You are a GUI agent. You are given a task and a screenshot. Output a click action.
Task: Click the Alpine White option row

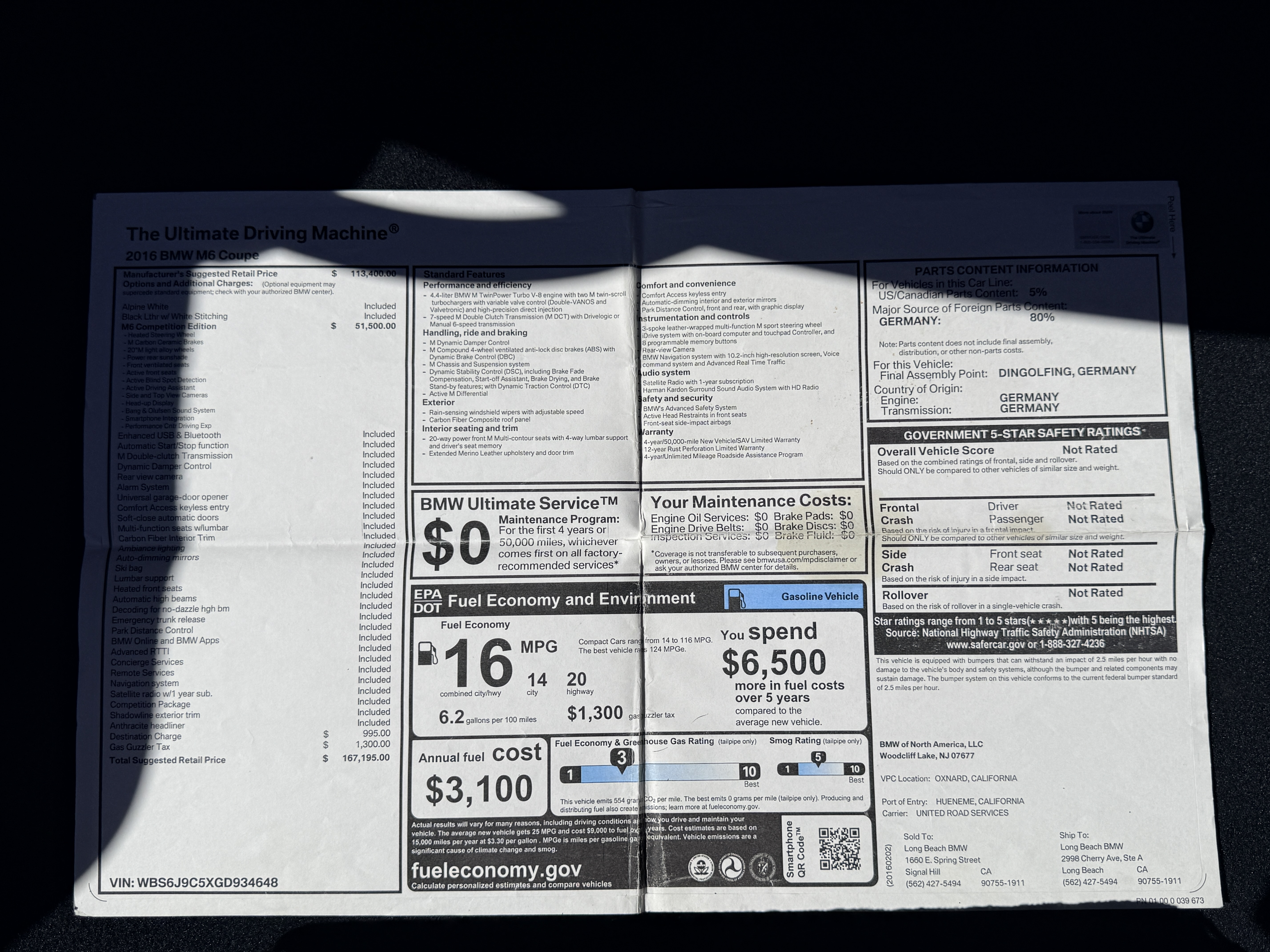click(259, 306)
